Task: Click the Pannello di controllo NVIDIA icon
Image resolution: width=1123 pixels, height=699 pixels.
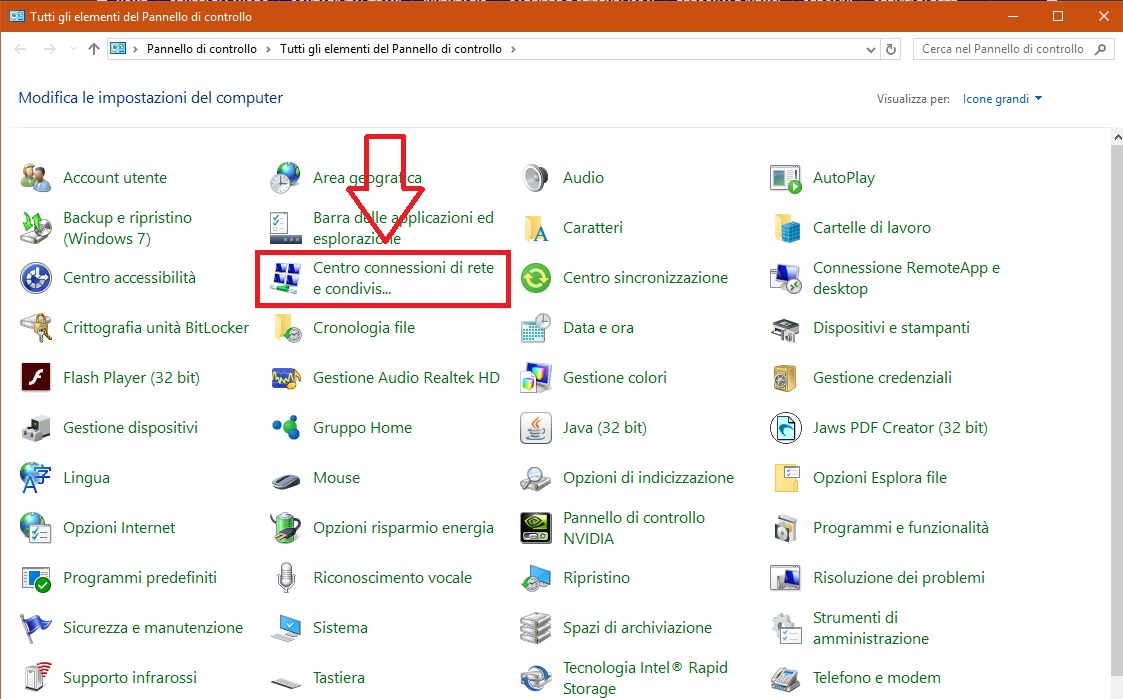Action: [x=536, y=528]
